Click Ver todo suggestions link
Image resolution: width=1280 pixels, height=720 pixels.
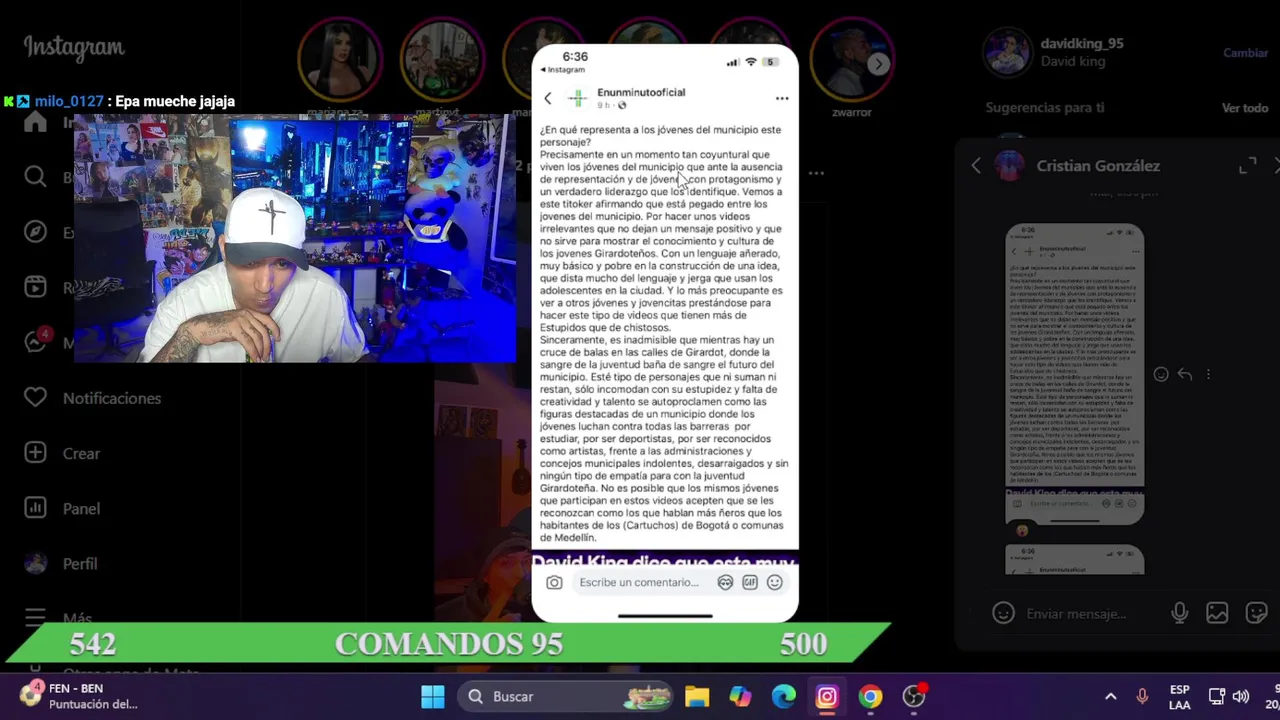[1245, 108]
